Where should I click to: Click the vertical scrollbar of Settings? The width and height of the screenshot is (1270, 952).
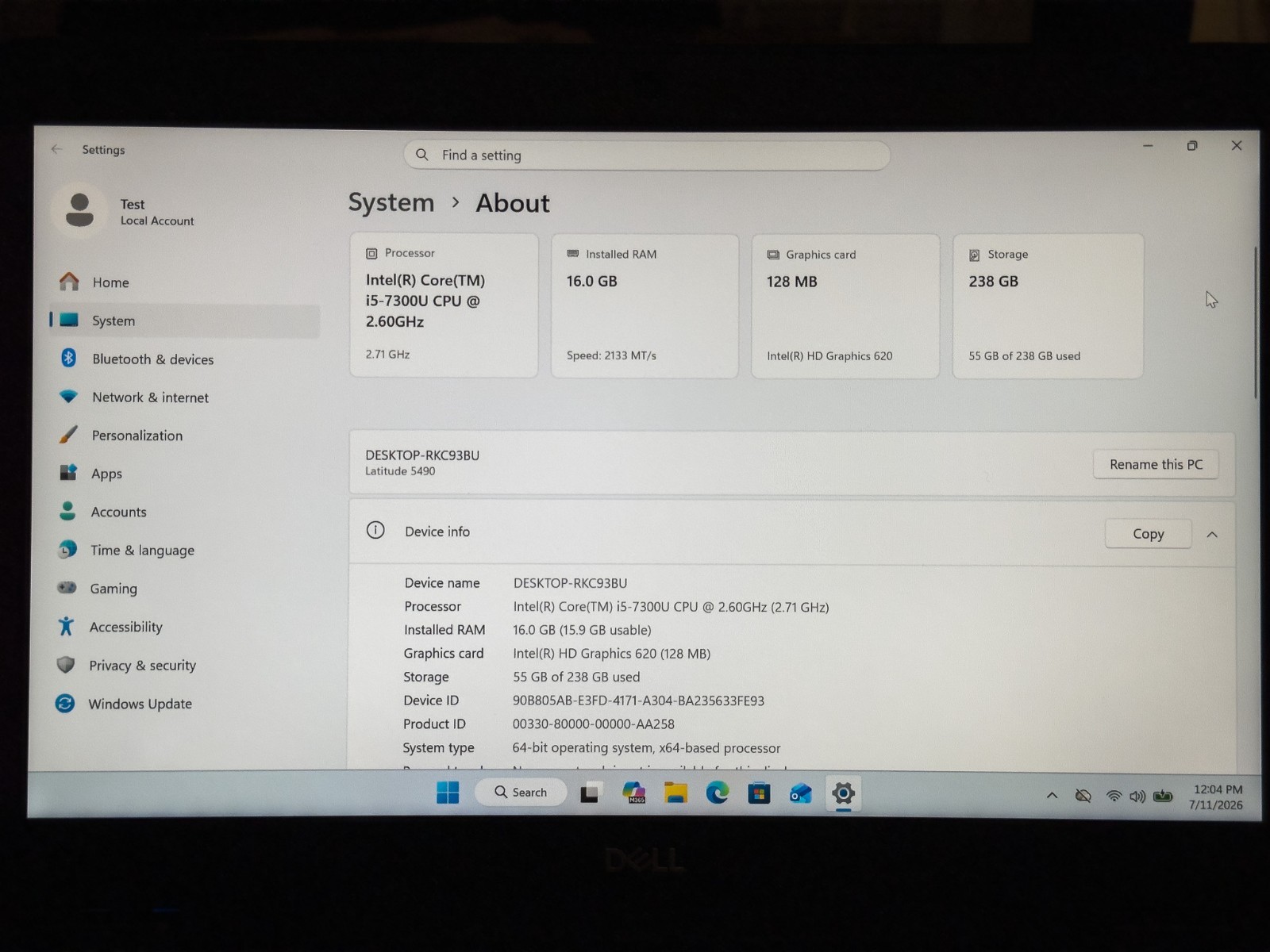point(1255,322)
